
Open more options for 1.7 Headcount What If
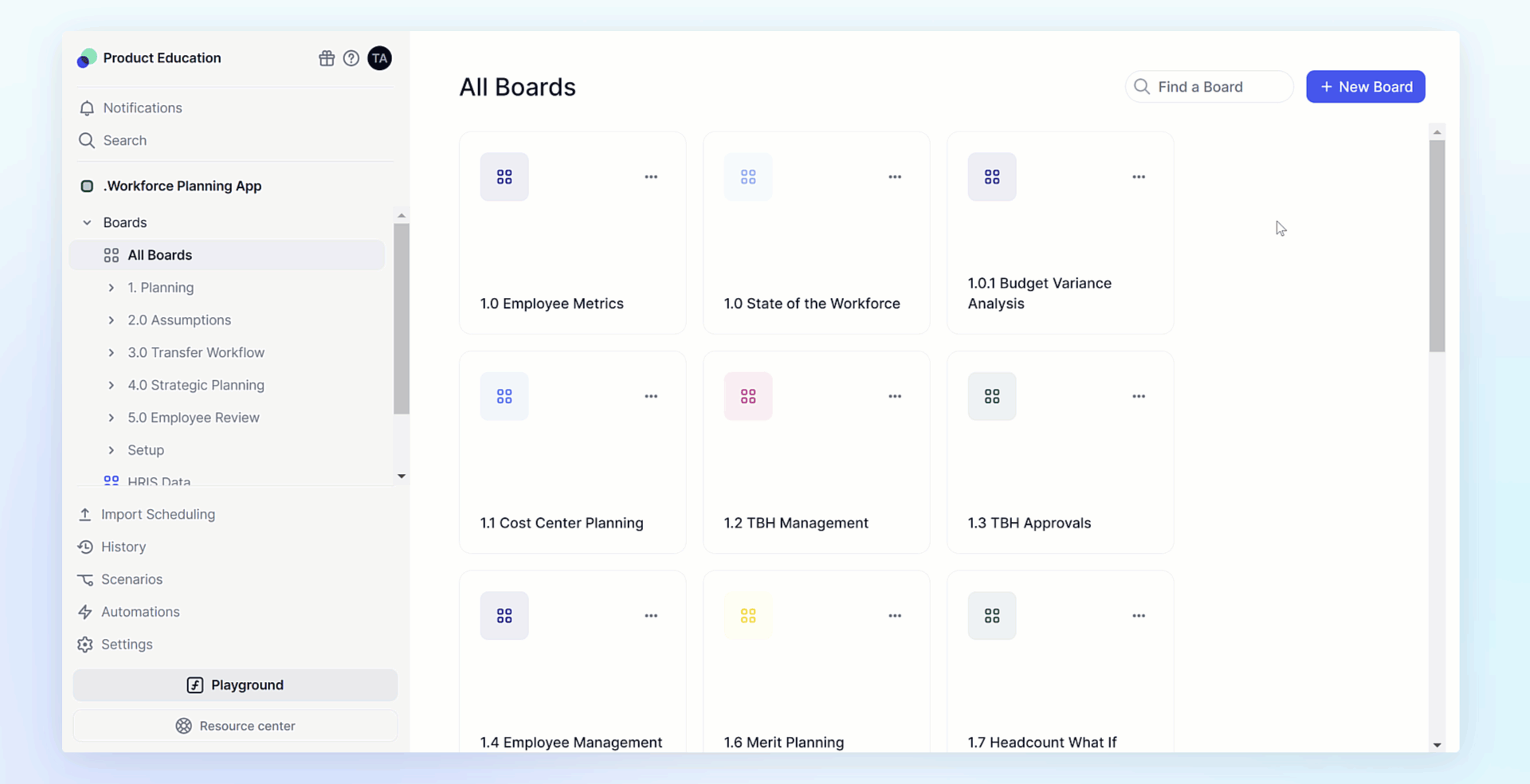tap(1139, 616)
